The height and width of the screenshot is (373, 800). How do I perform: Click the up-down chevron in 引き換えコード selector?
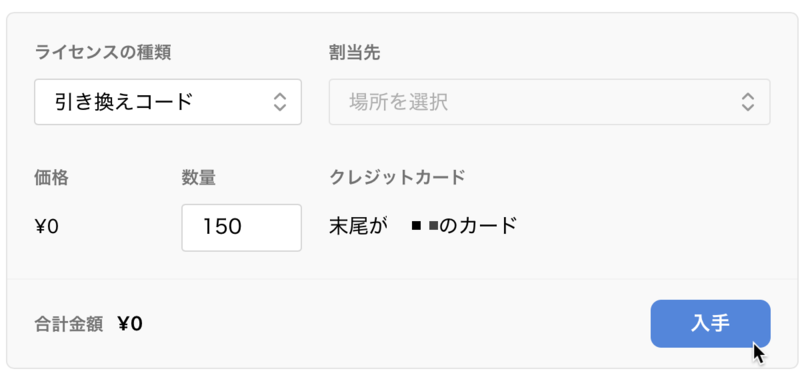click(280, 102)
